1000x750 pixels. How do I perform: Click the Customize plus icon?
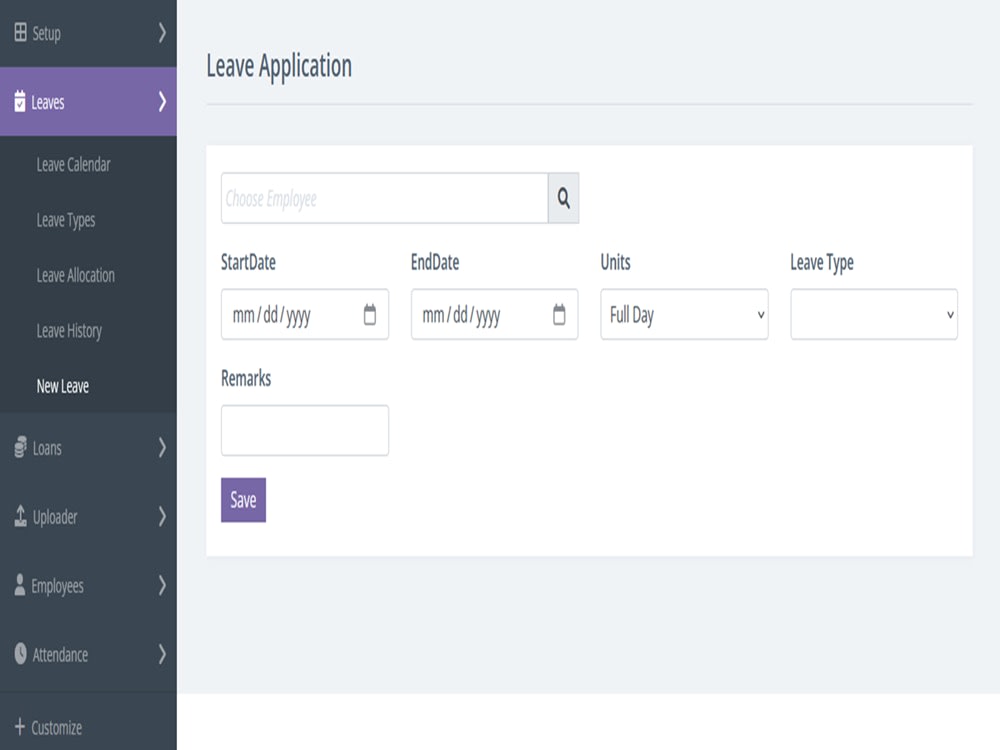(18, 727)
